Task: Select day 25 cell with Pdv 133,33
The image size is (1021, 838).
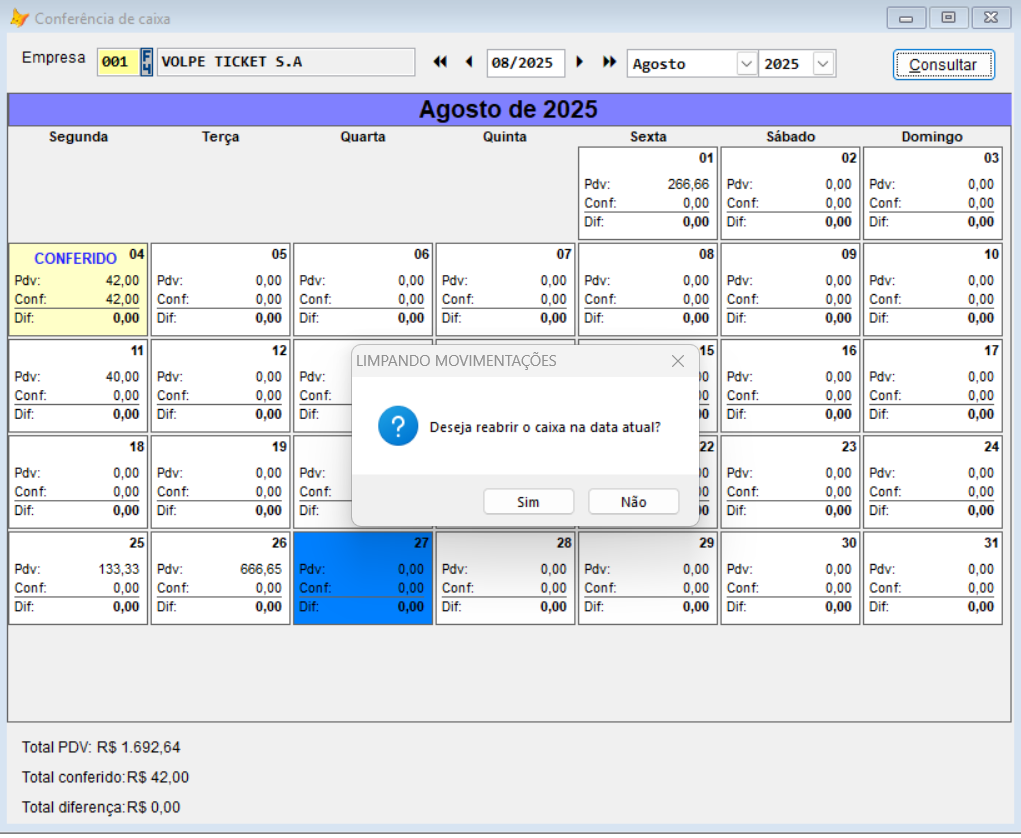Action: pos(78,579)
